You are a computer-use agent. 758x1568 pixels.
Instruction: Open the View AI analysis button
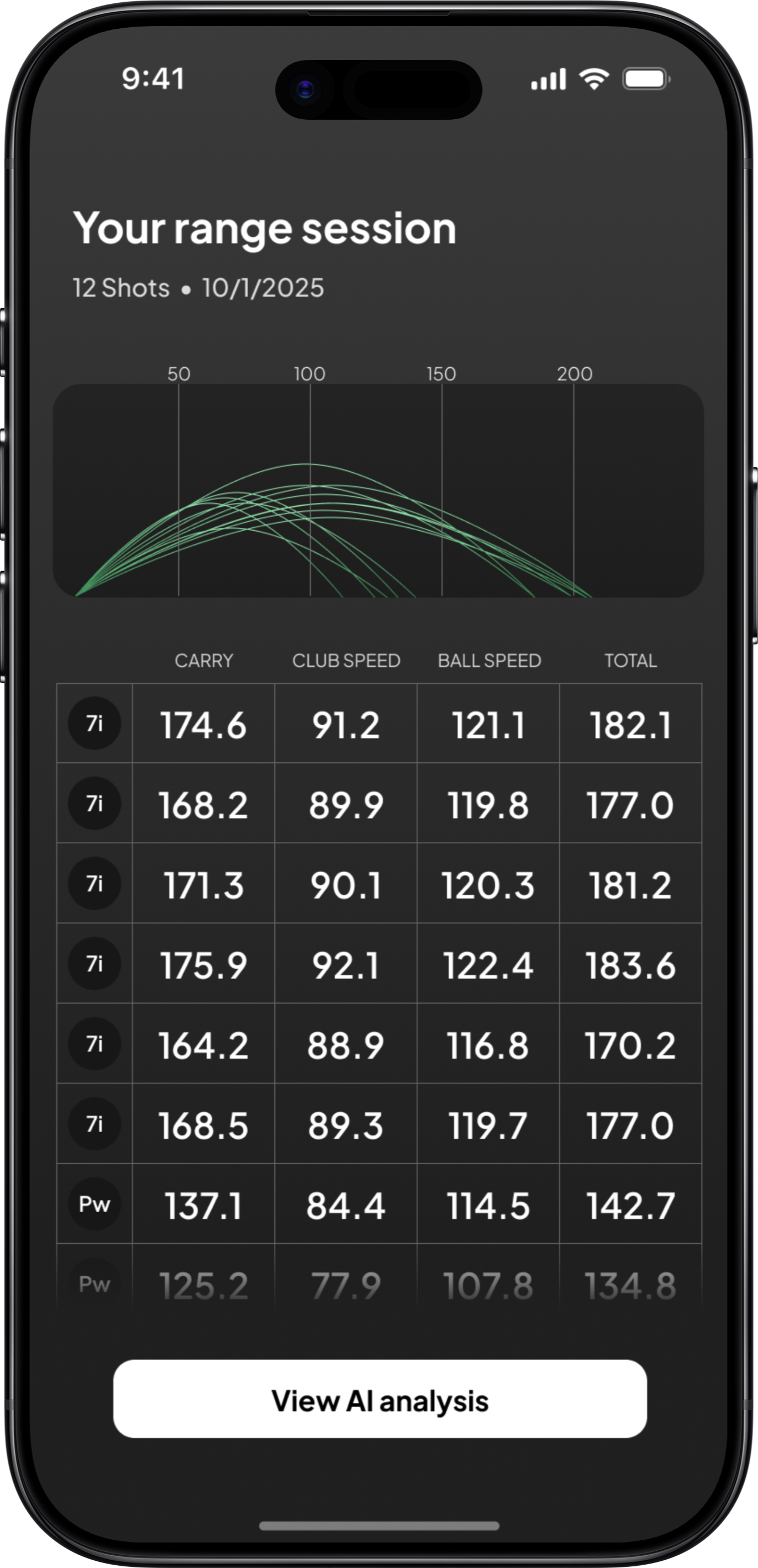[x=380, y=1401]
